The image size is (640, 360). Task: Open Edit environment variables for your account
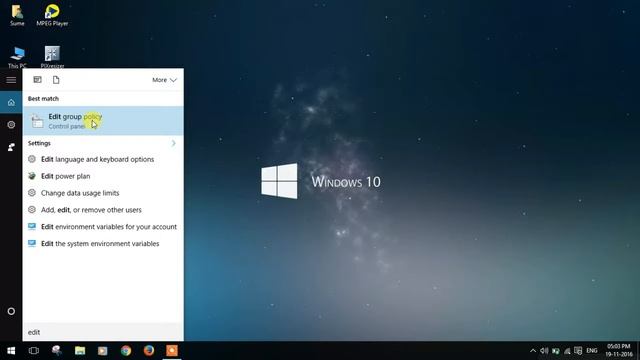(x=103, y=227)
